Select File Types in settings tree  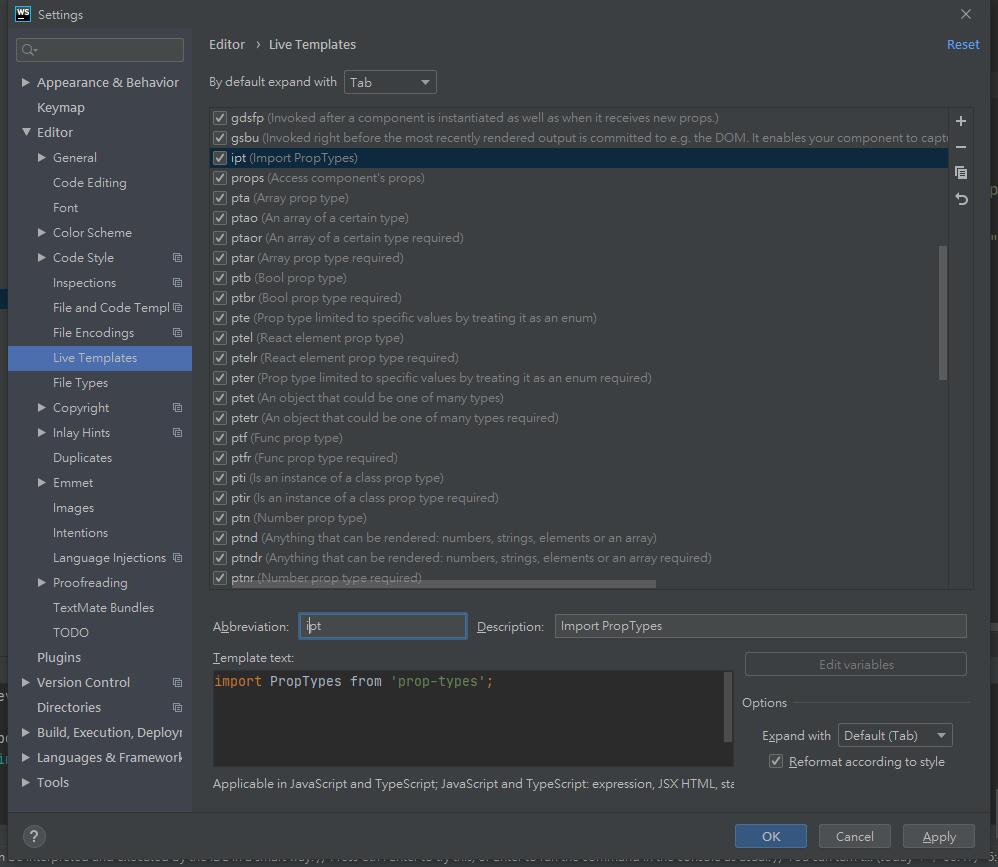point(80,383)
